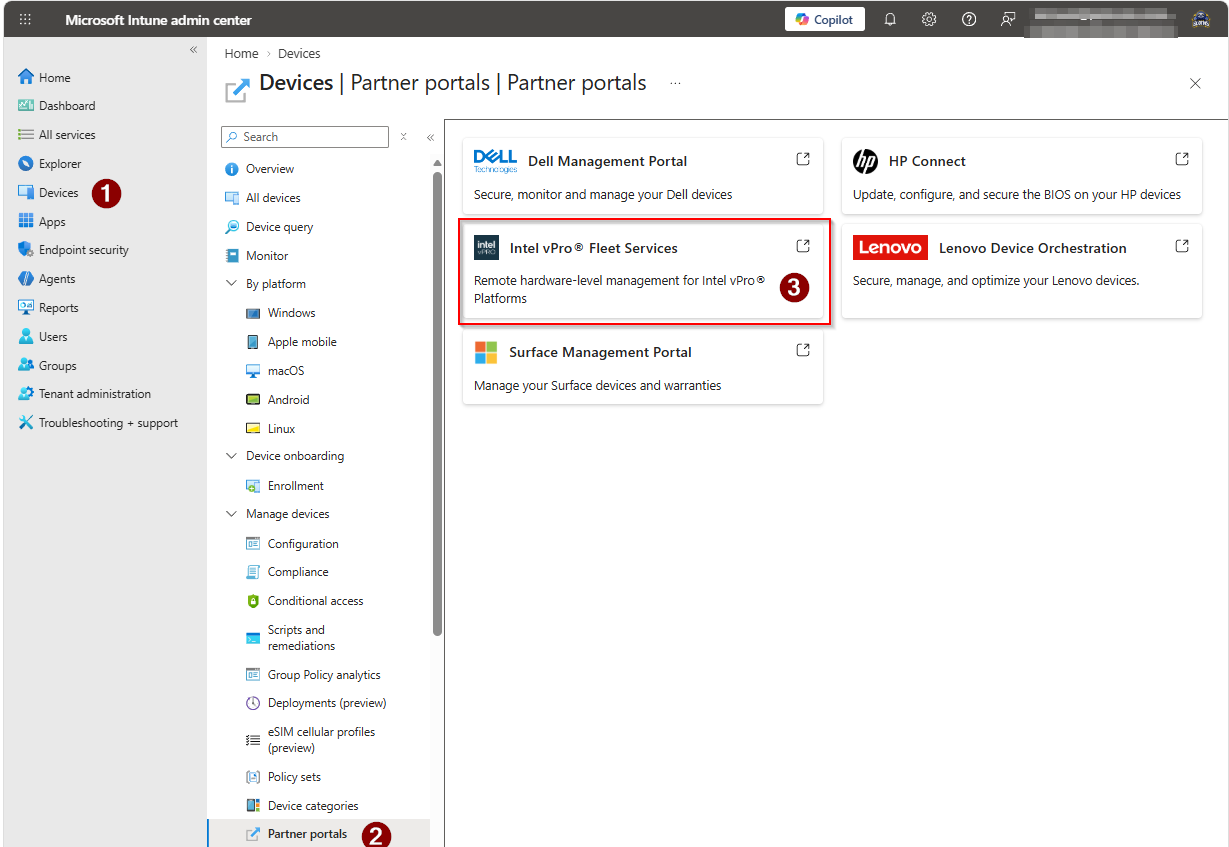
Task: Clear the Devices menu search field
Action: (404, 137)
